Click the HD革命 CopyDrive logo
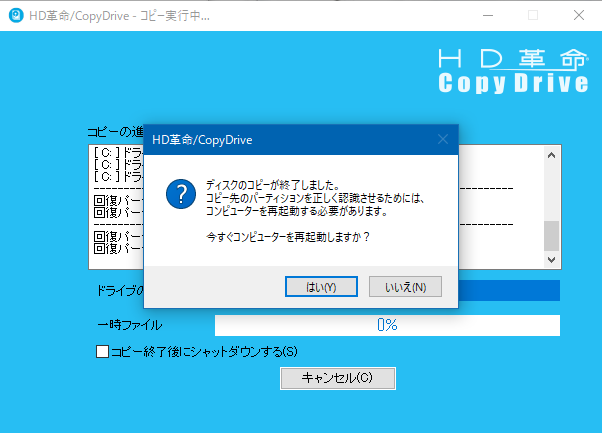This screenshot has height=433, width=602. 513,71
